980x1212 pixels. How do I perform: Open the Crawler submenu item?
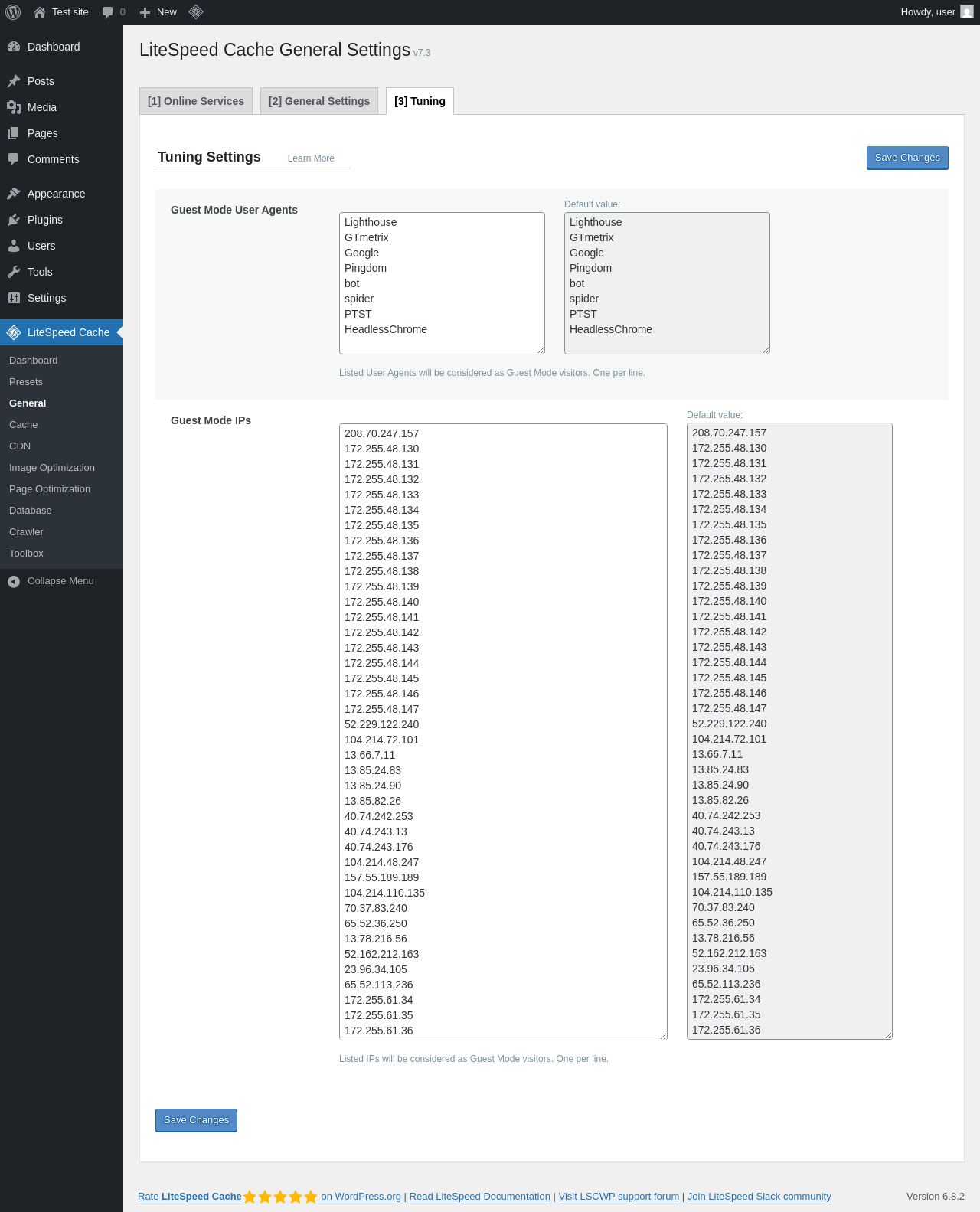(x=26, y=532)
